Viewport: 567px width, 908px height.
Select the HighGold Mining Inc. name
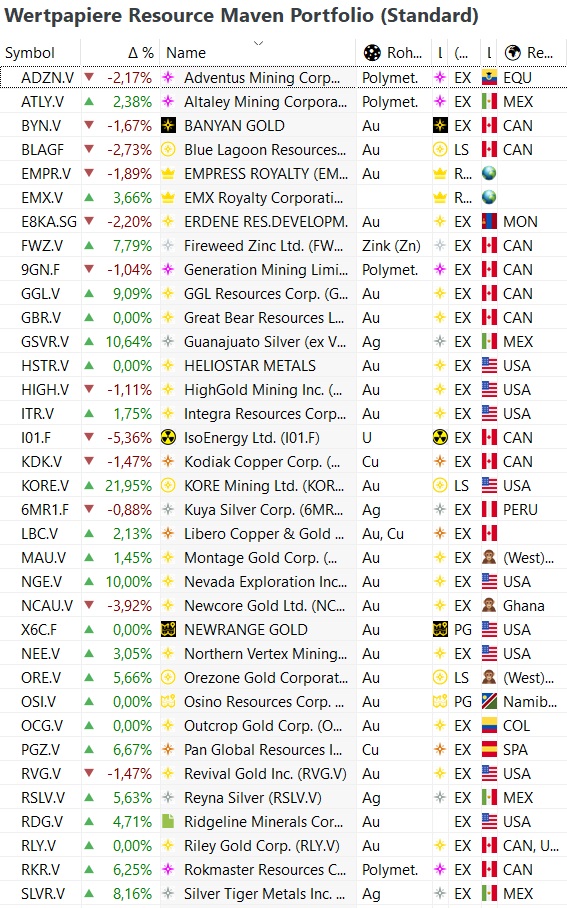263,390
